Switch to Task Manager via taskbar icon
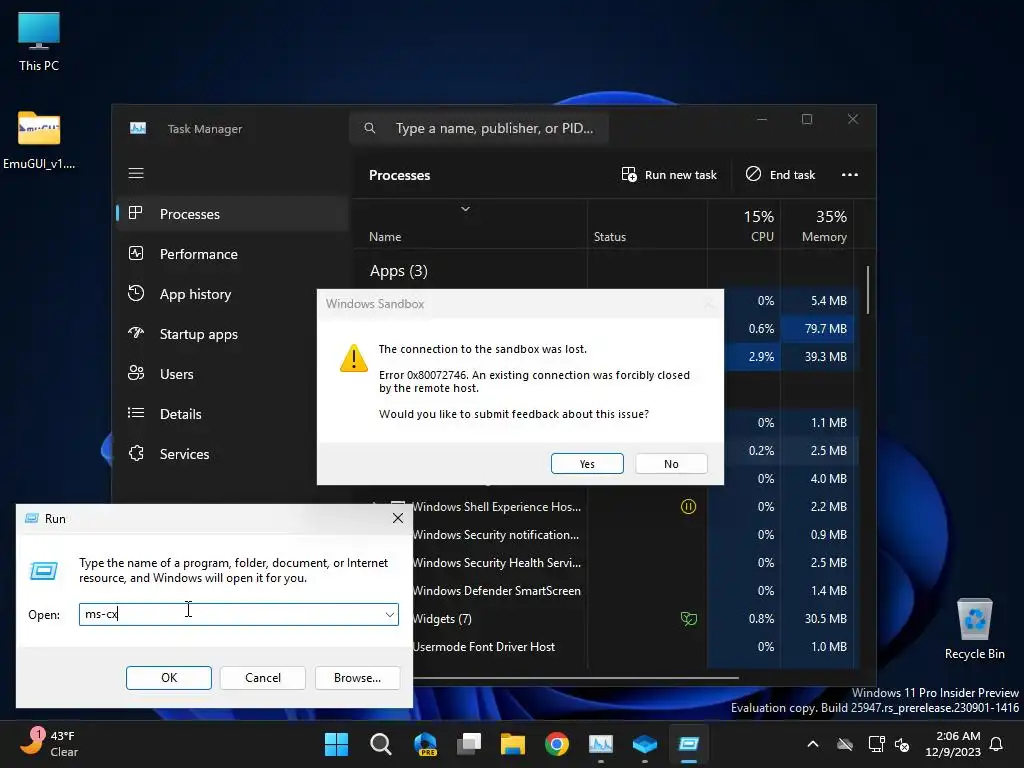This screenshot has height=768, width=1024. [x=601, y=744]
